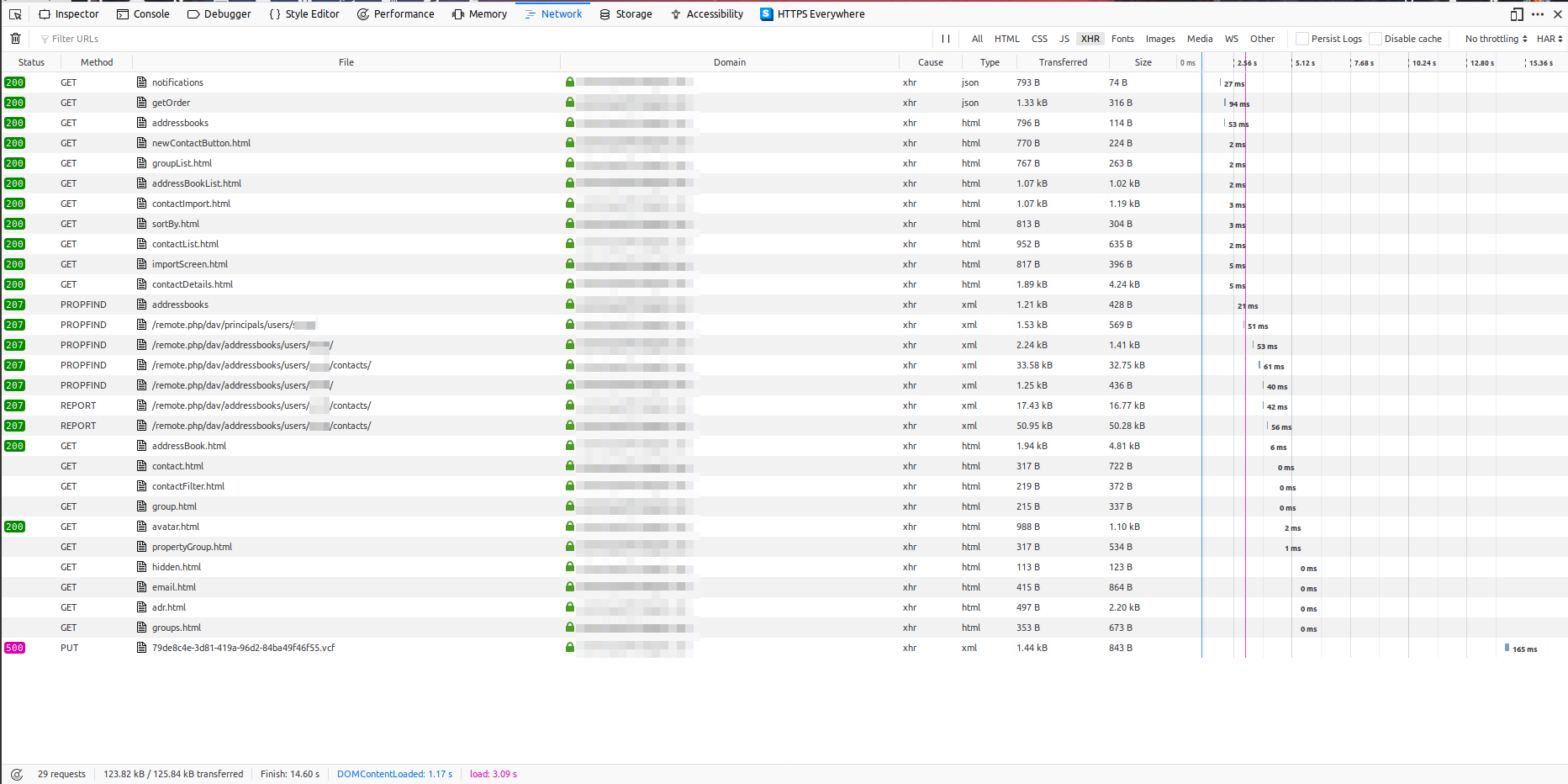Enable the Disable cache checkbox
The width and height of the screenshot is (1568, 784).
[x=1375, y=39]
